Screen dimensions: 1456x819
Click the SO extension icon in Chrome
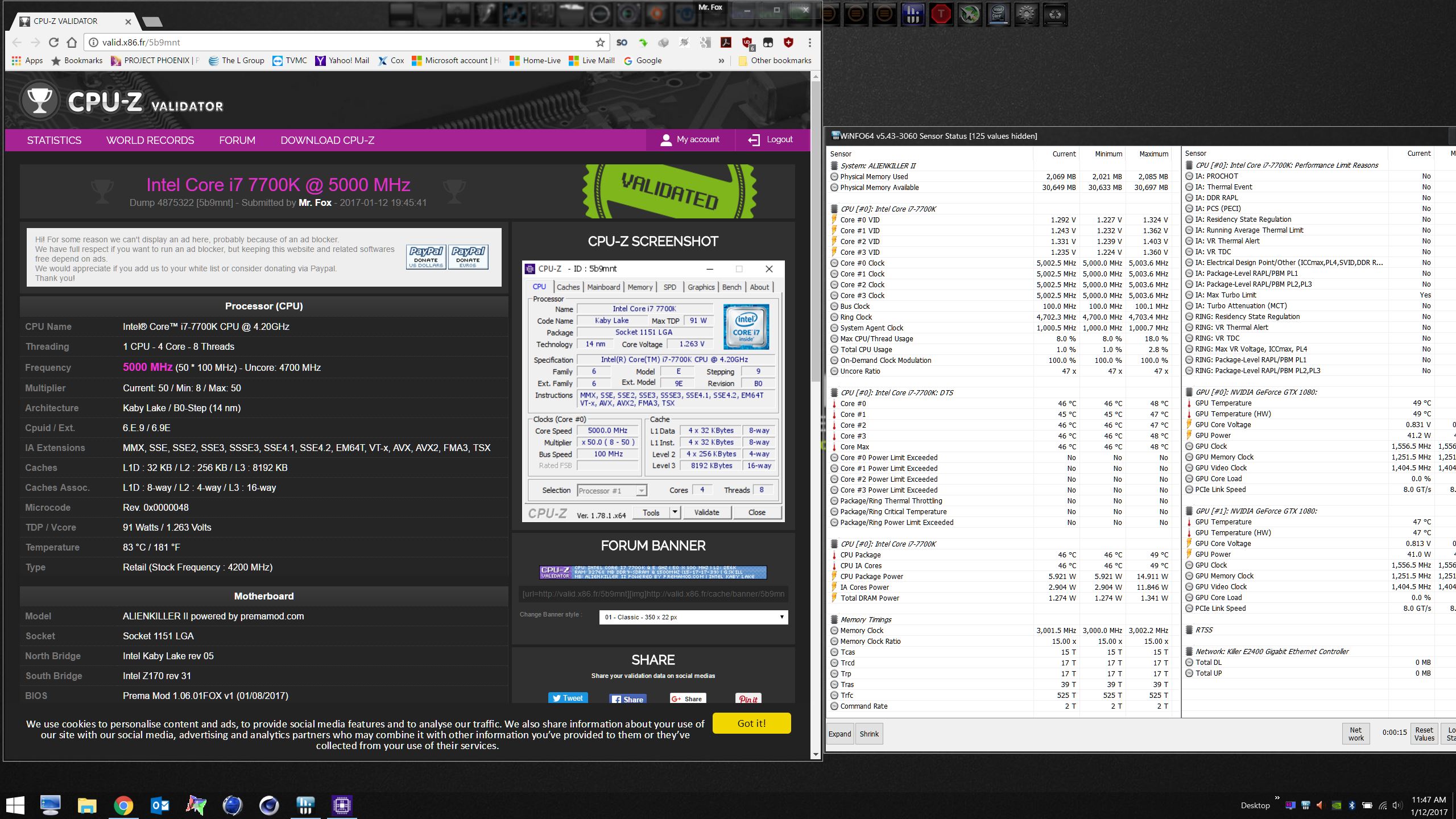(x=622, y=43)
